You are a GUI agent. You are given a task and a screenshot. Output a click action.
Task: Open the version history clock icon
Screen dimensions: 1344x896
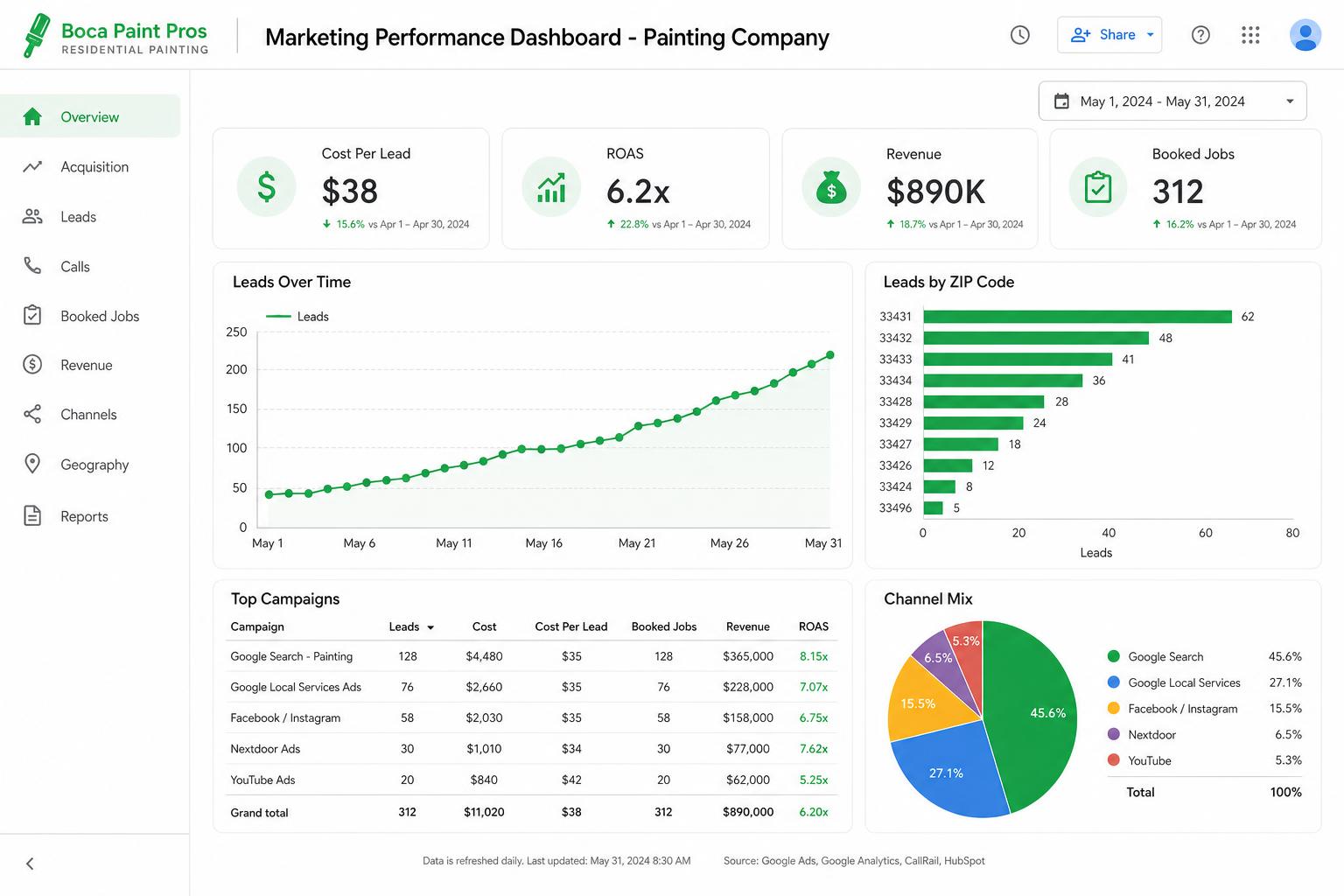pyautogui.click(x=1020, y=35)
